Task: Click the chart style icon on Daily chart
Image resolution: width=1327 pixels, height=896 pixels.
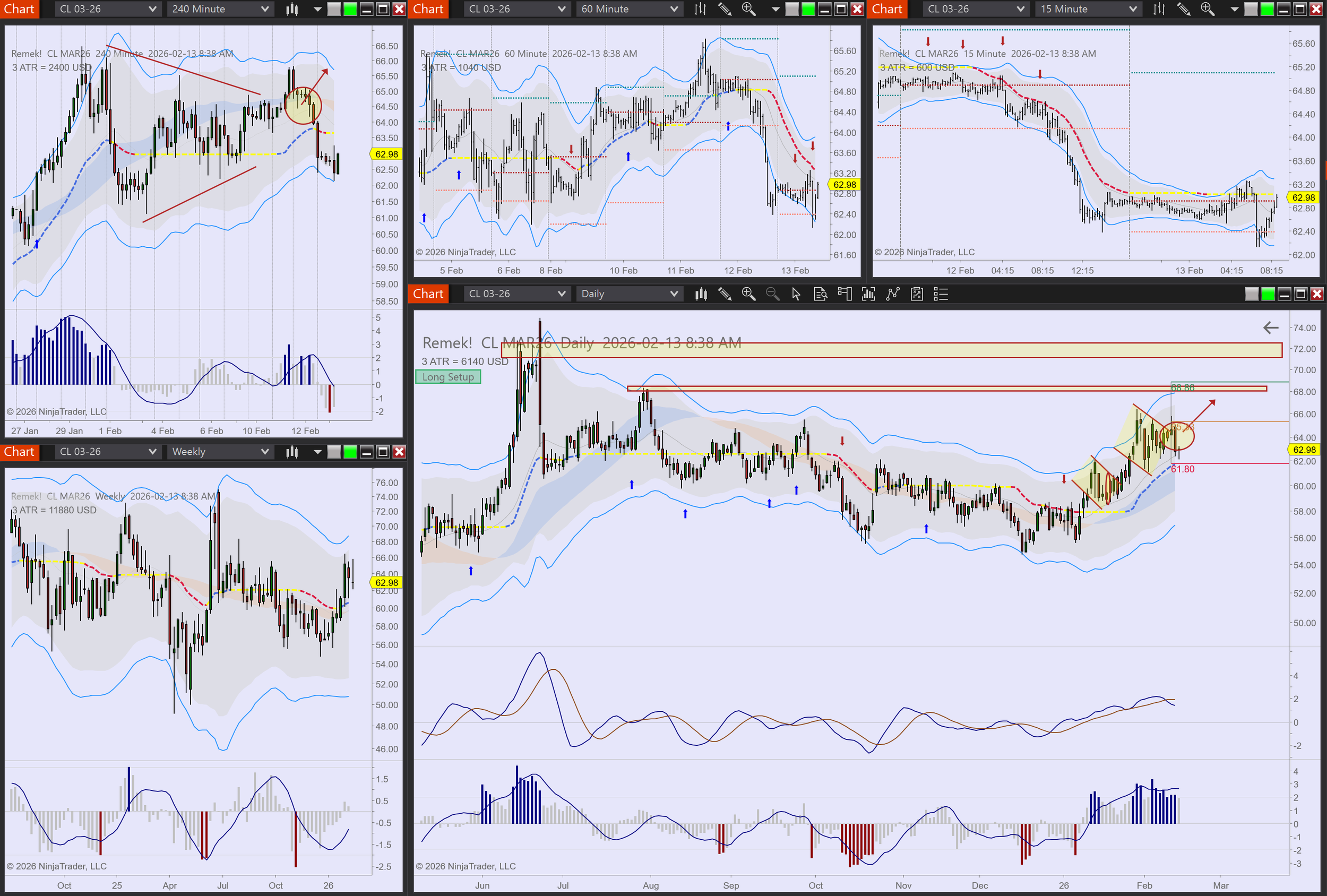Action: [x=701, y=294]
